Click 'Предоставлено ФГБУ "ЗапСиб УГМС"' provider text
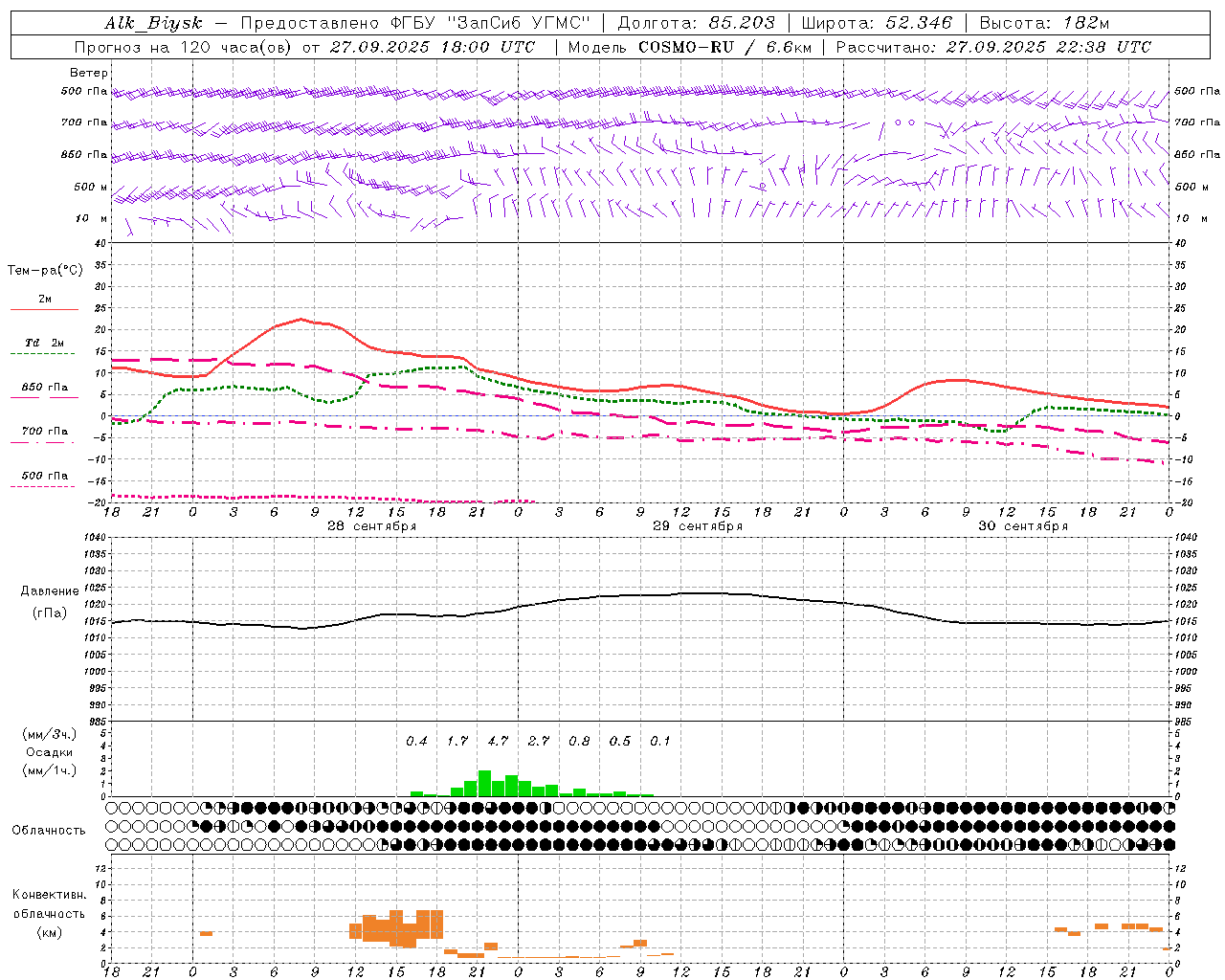 [x=415, y=23]
